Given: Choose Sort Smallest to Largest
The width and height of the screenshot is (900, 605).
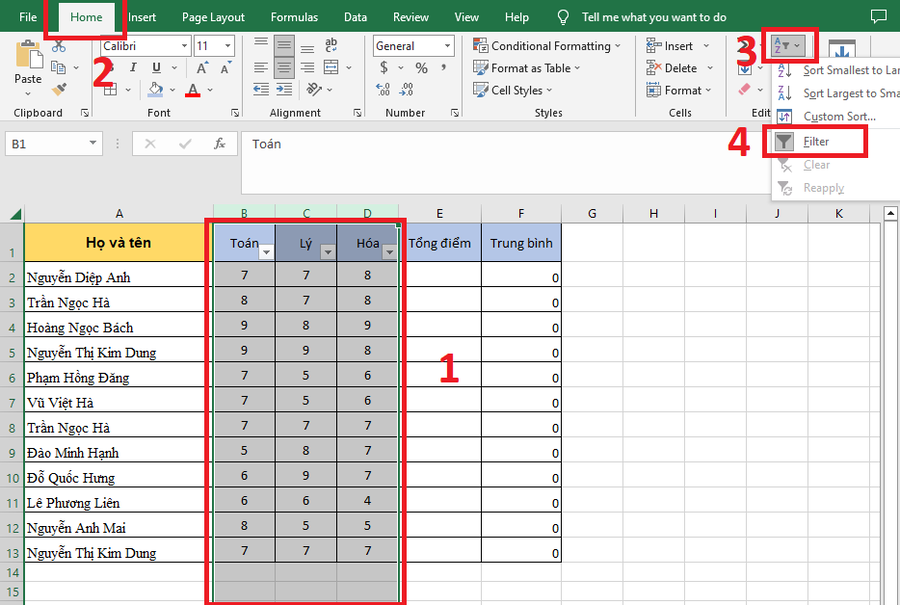Looking at the screenshot, I should (x=836, y=71).
